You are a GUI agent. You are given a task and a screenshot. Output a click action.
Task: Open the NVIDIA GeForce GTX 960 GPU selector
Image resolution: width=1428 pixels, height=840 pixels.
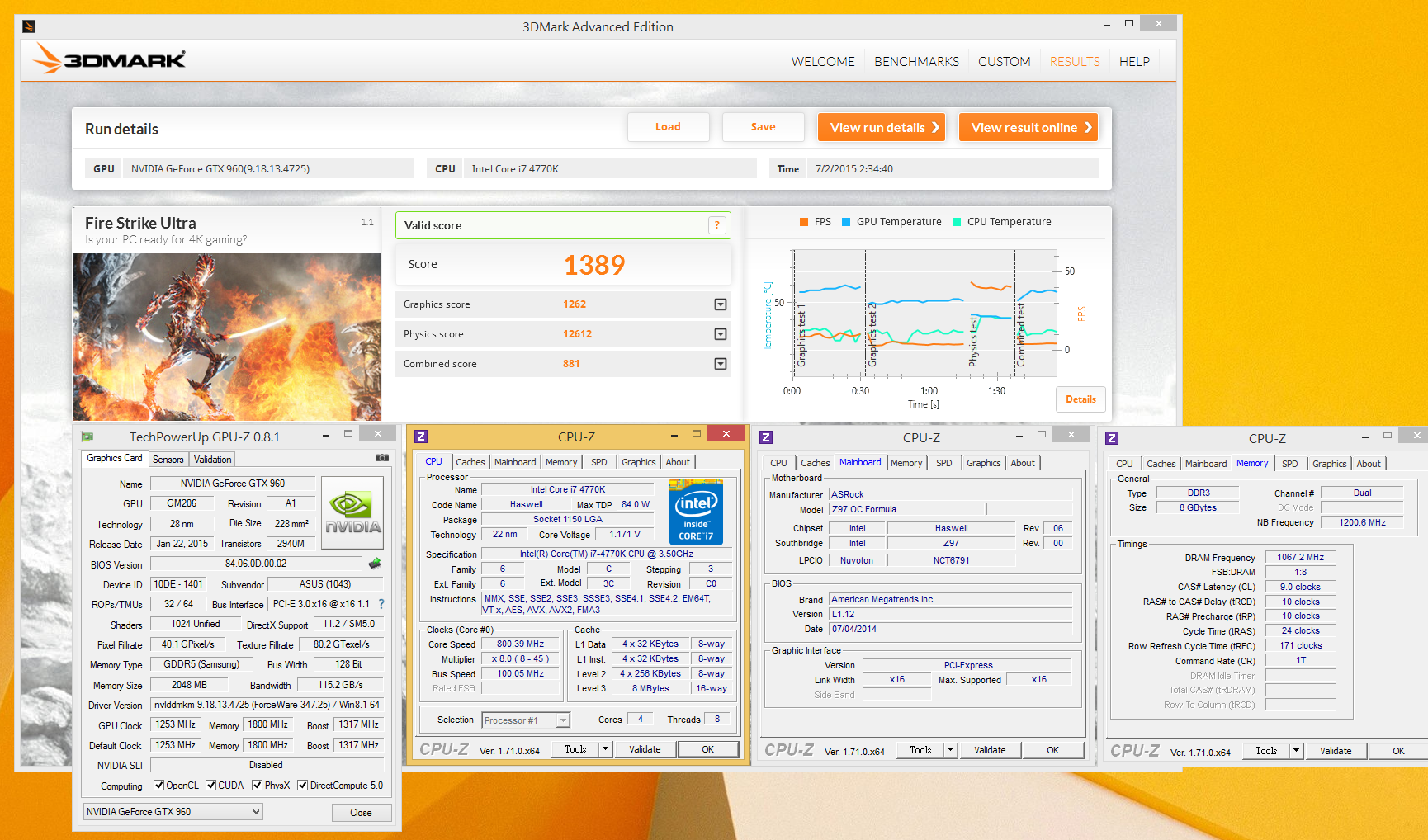173,812
